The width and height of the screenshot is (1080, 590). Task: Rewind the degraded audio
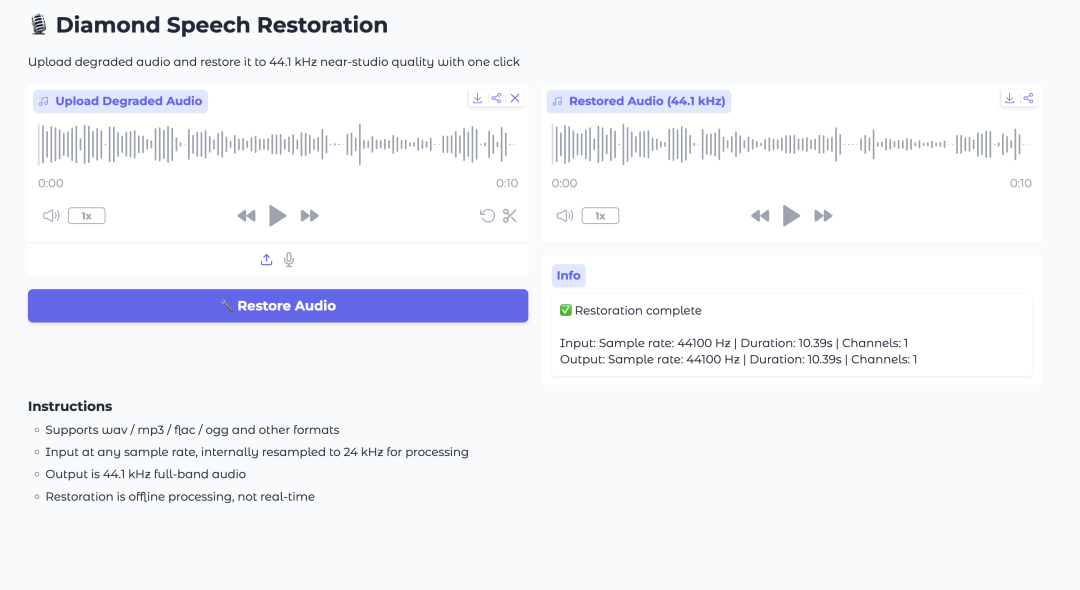point(247,216)
